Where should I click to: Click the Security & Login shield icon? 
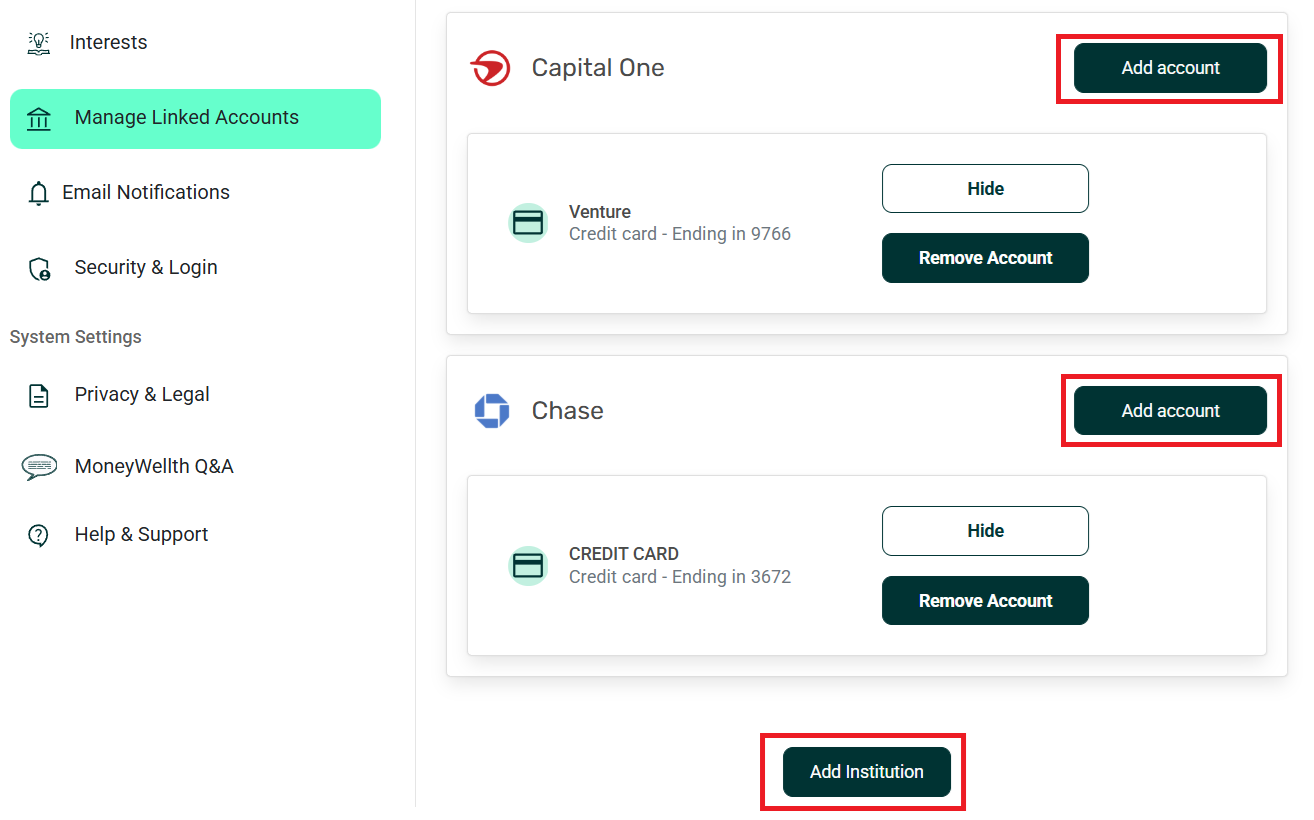pyautogui.click(x=39, y=268)
